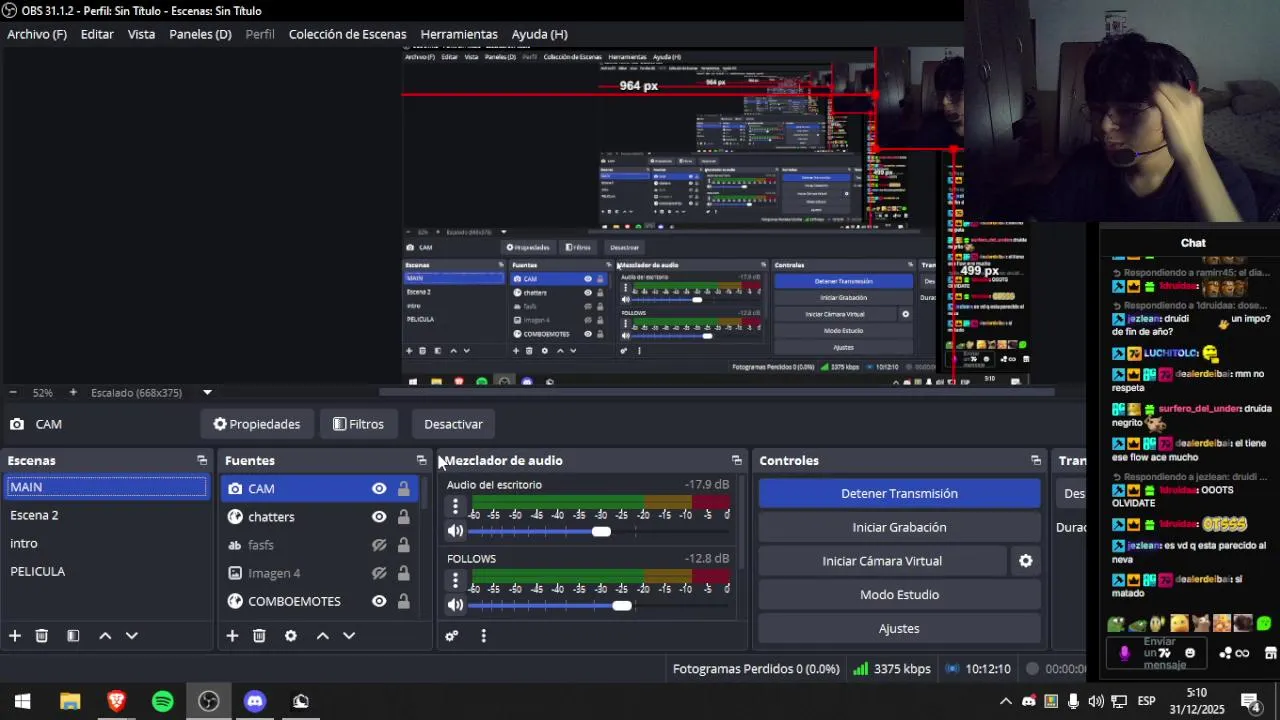The height and width of the screenshot is (720, 1280).
Task: Move source down in Fuentes toolbar
Action: point(349,636)
